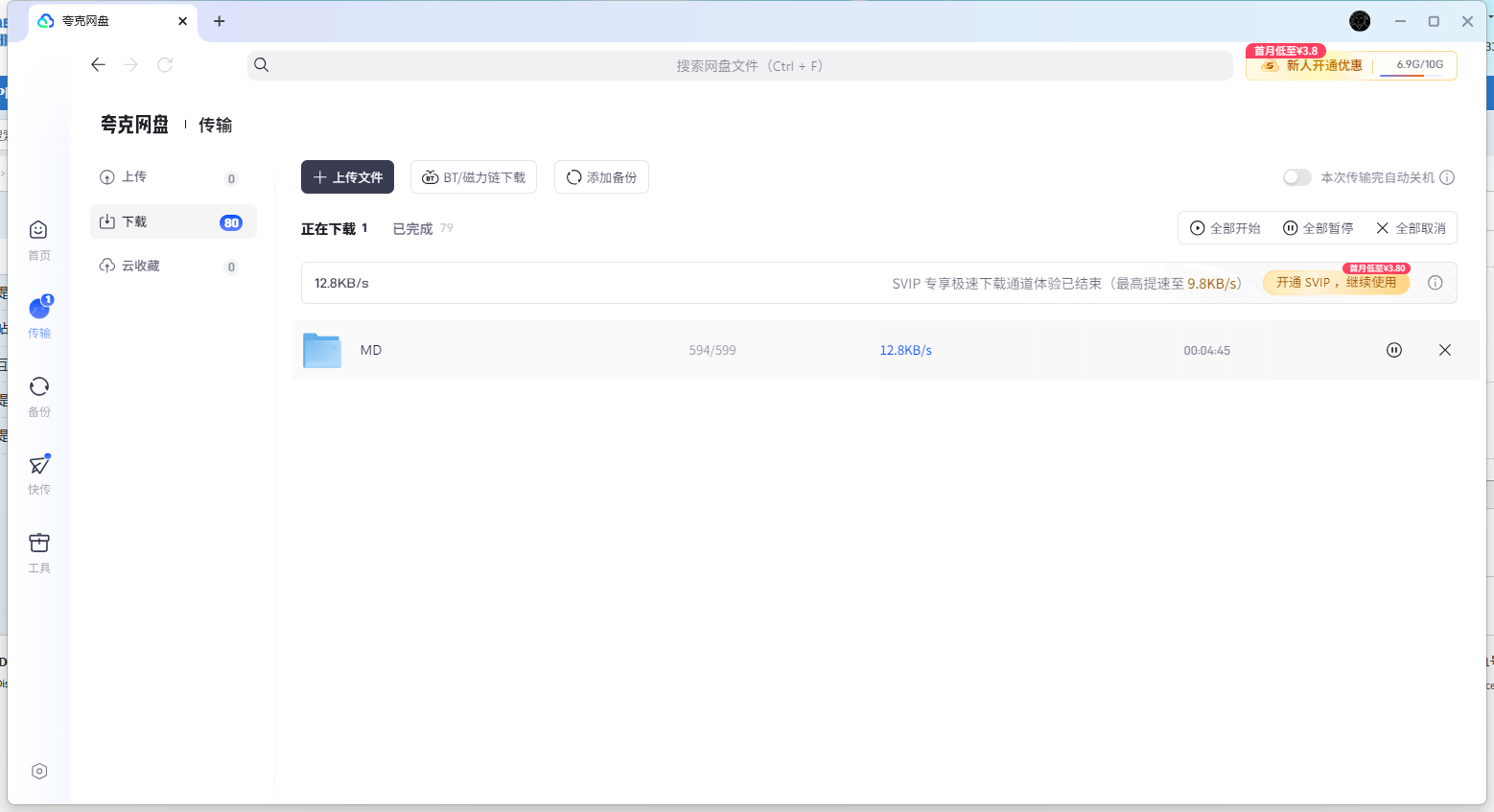Viewport: 1494px width, 812px height.
Task: Click the 00:04:45 remaining time
Action: [x=1206, y=350]
